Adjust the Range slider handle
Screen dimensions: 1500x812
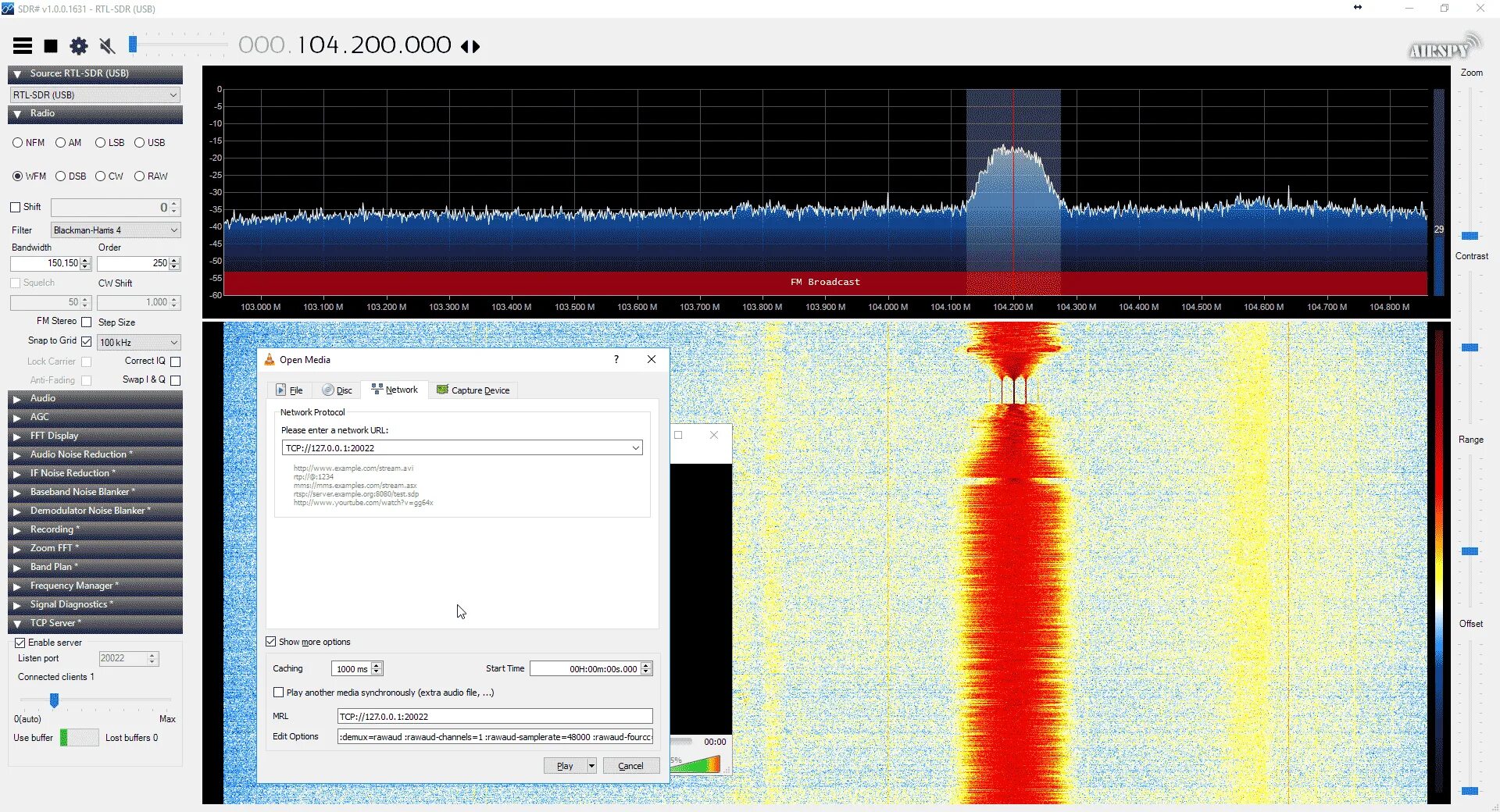(1470, 551)
